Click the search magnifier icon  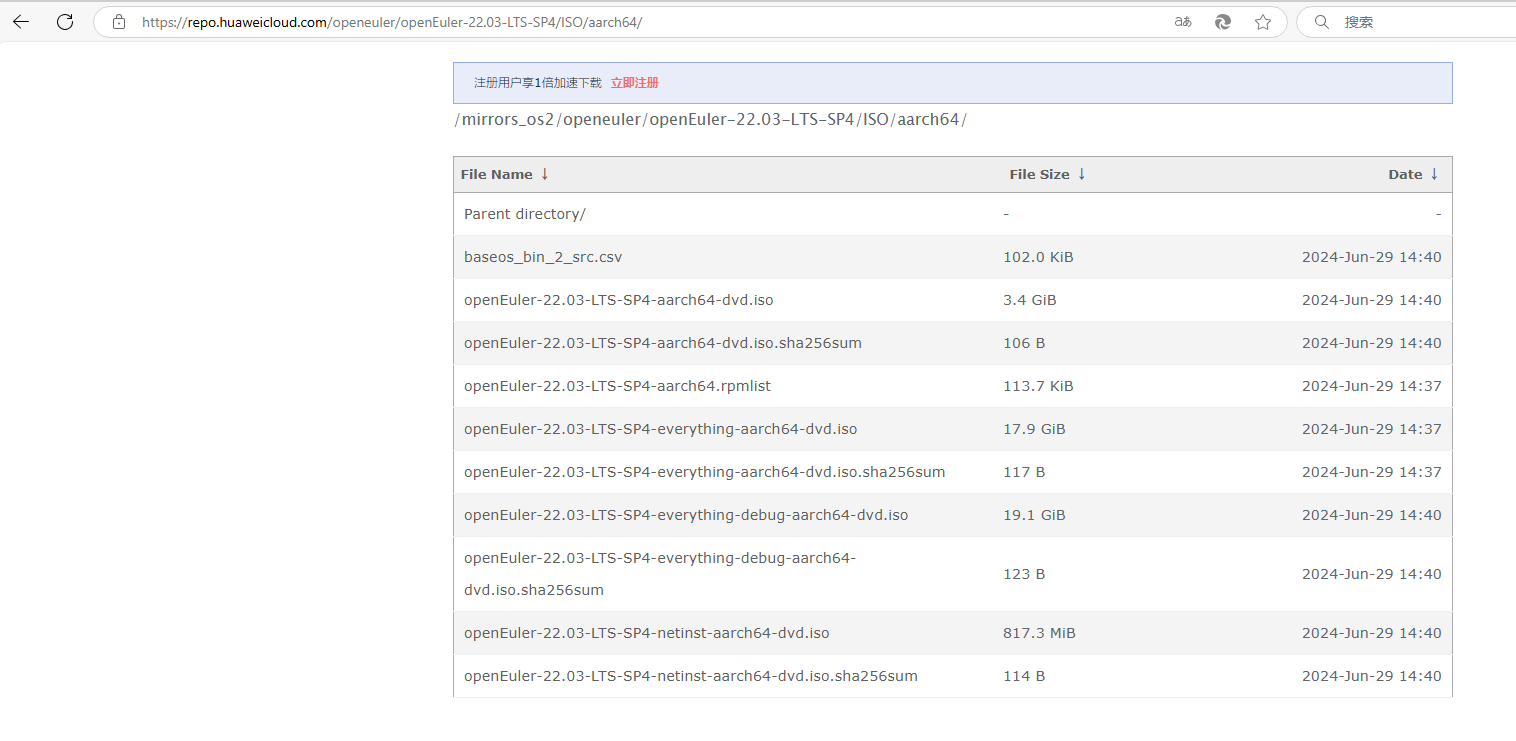tap(1322, 22)
